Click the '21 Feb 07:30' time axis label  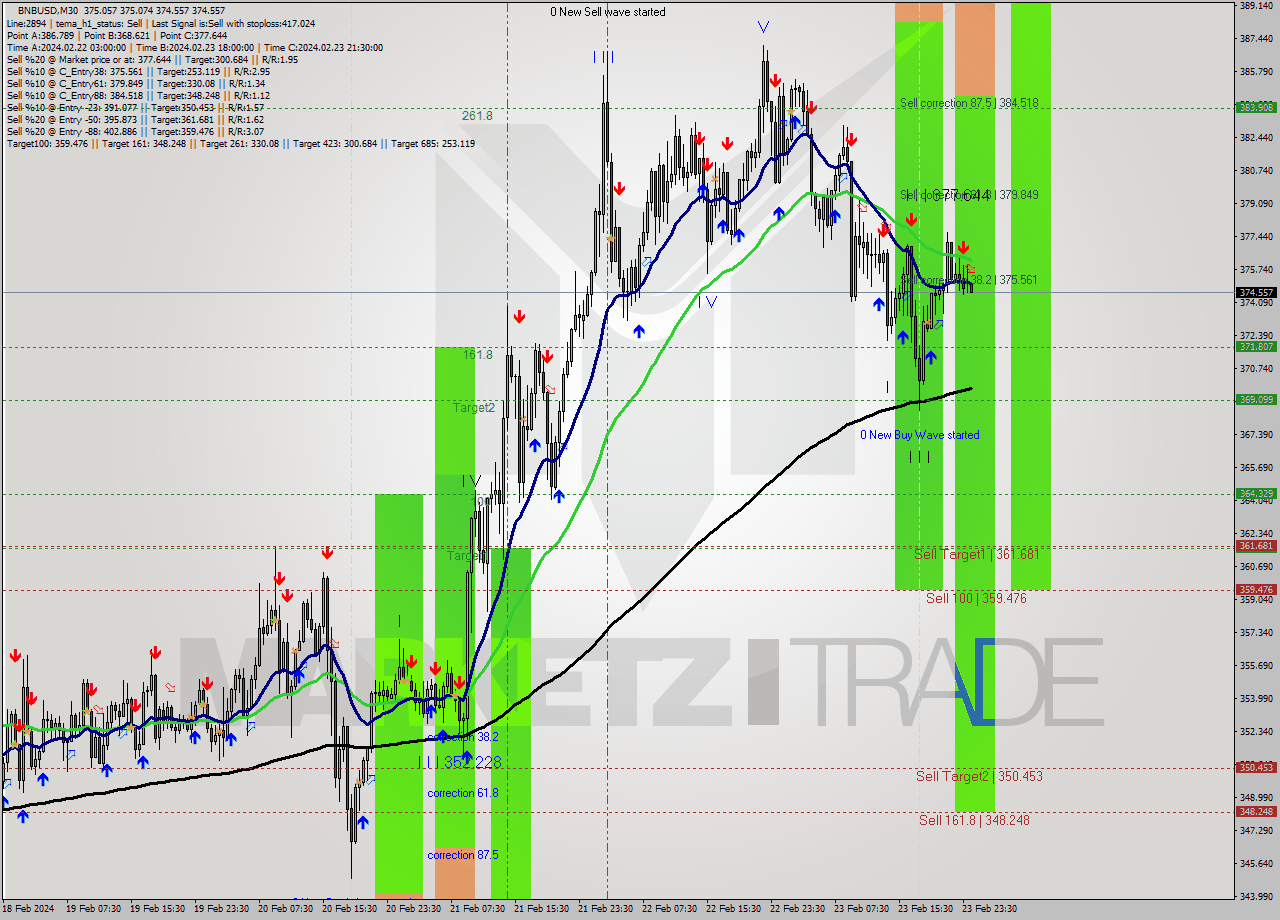(x=478, y=909)
